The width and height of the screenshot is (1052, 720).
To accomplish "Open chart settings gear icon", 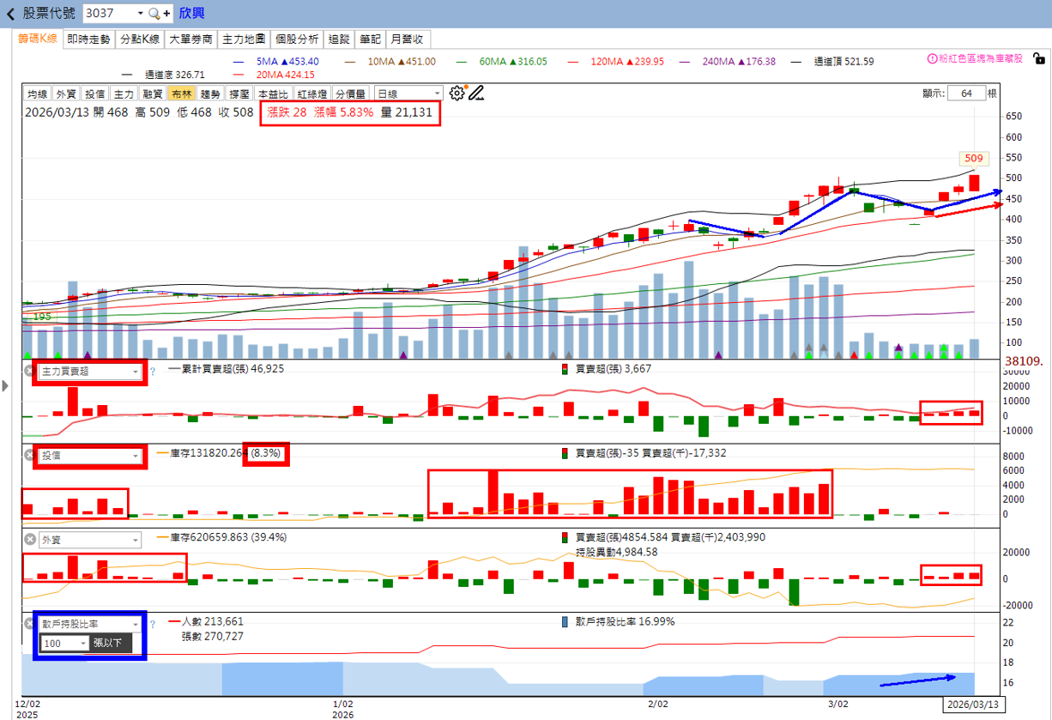I will 457,93.
